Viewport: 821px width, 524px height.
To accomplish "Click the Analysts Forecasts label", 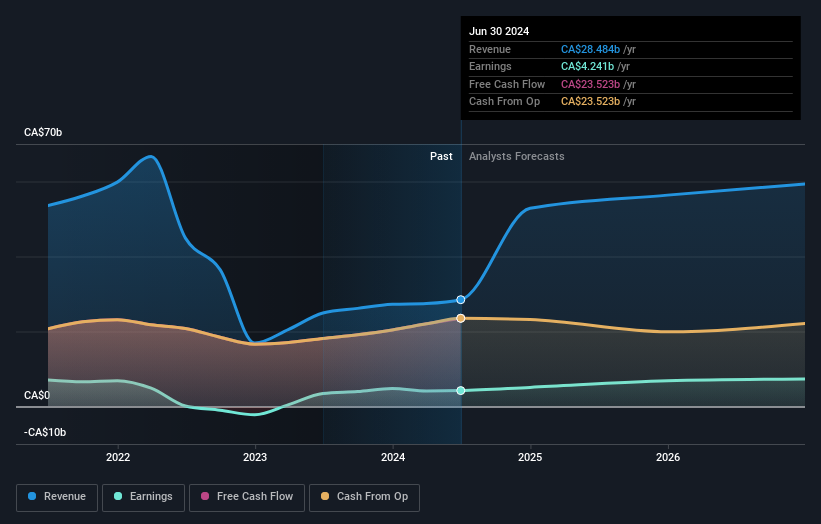I will coord(517,156).
